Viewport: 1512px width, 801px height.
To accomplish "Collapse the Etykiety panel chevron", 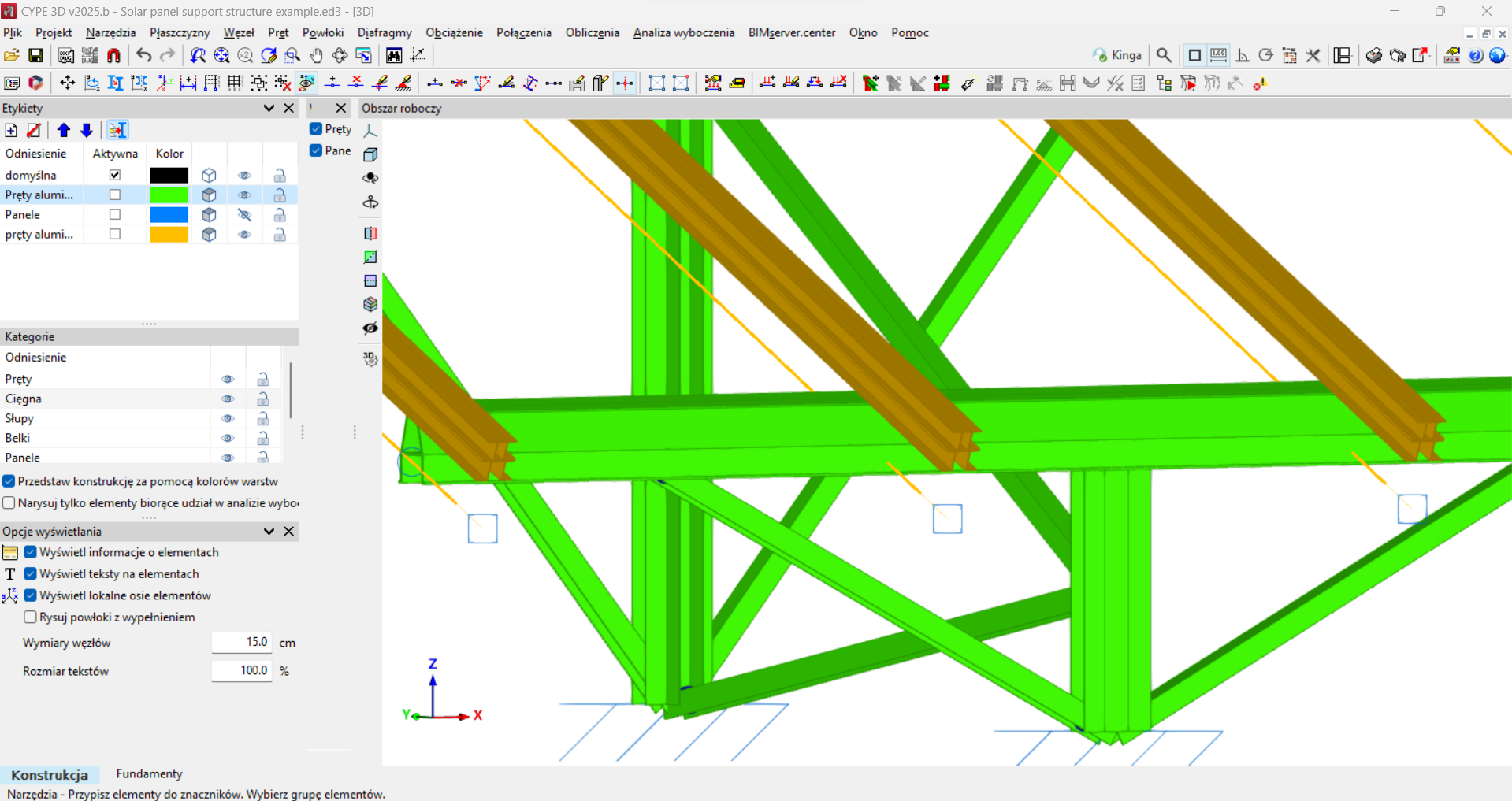I will (x=269, y=108).
